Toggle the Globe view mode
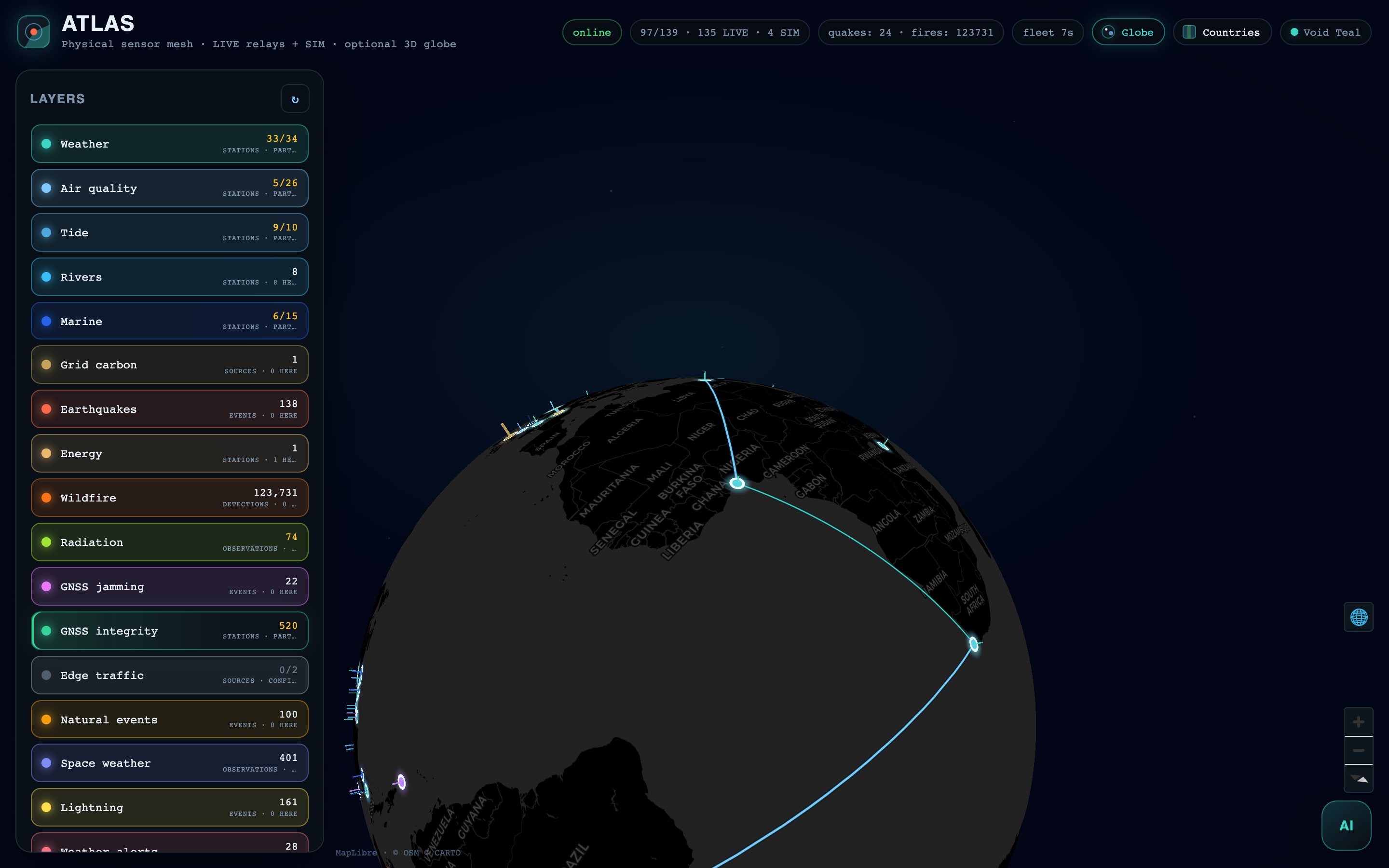Screen dimensions: 1389x868 click(1128, 32)
